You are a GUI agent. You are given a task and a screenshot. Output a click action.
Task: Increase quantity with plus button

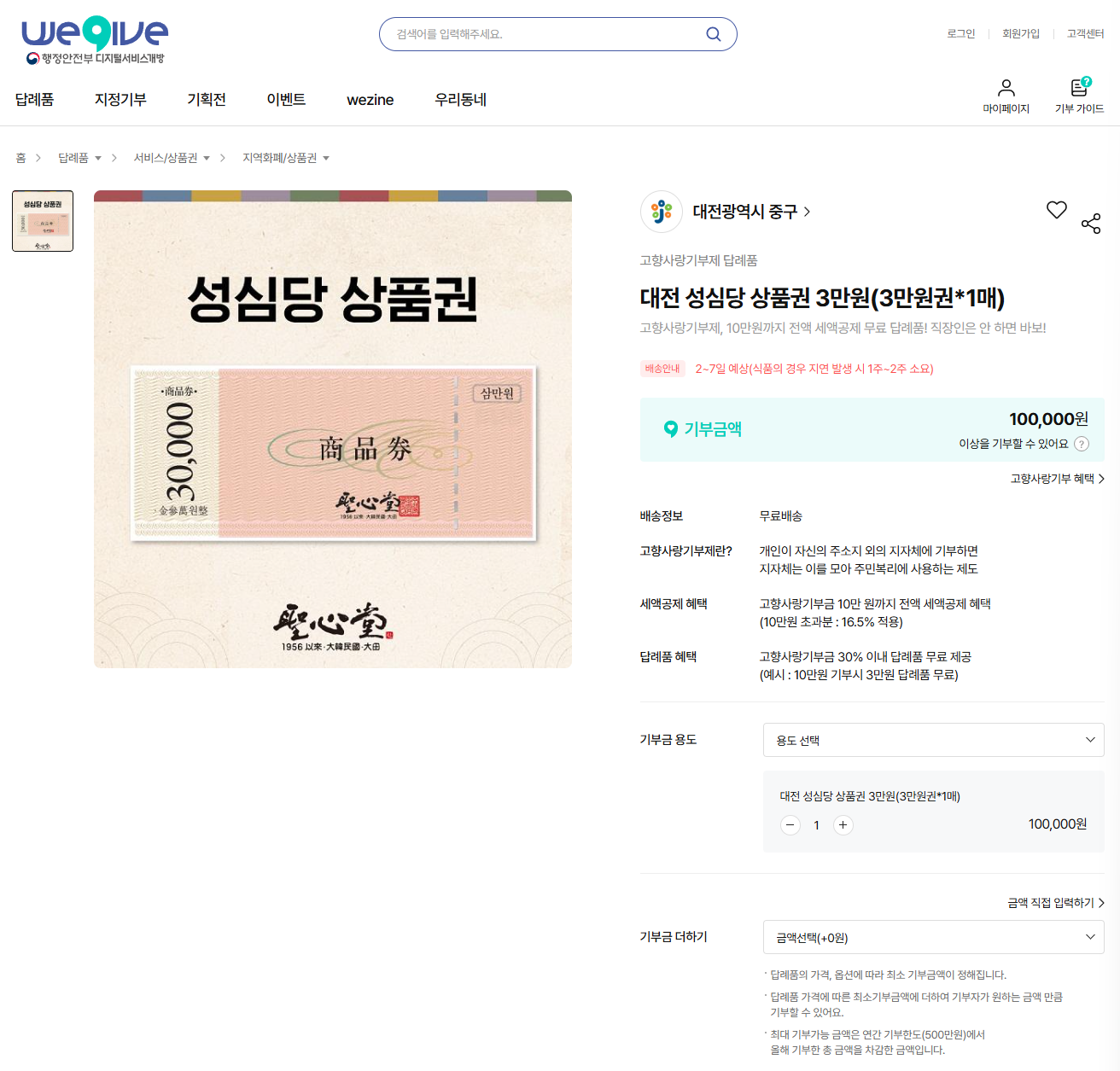(x=843, y=825)
